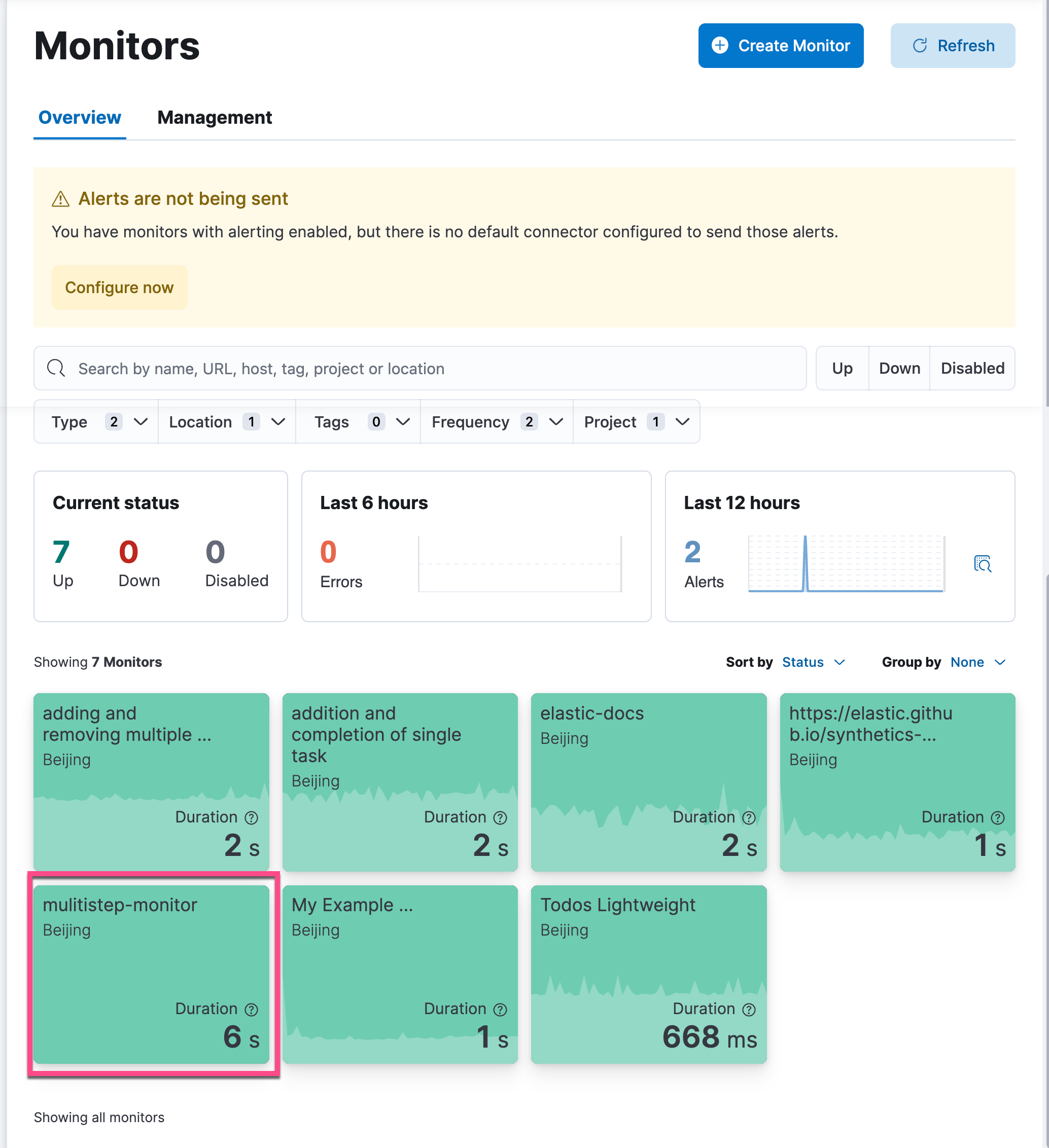Screen dimensions: 1049x1148
Task: Click the Last 12 hours alerts chart
Action: [x=846, y=563]
